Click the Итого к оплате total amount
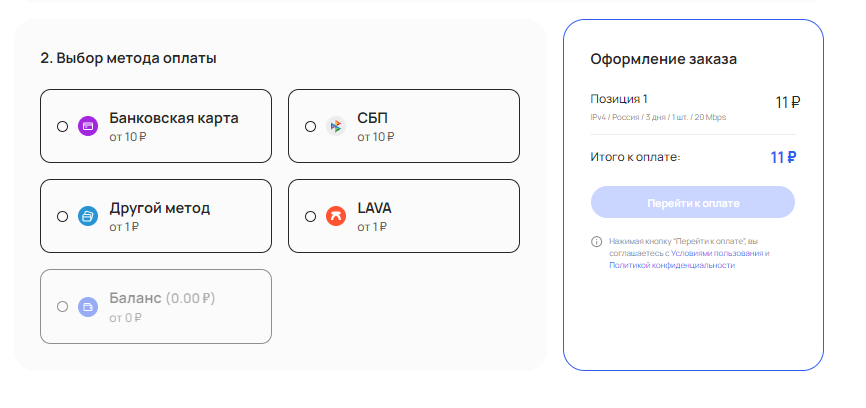 pos(783,157)
